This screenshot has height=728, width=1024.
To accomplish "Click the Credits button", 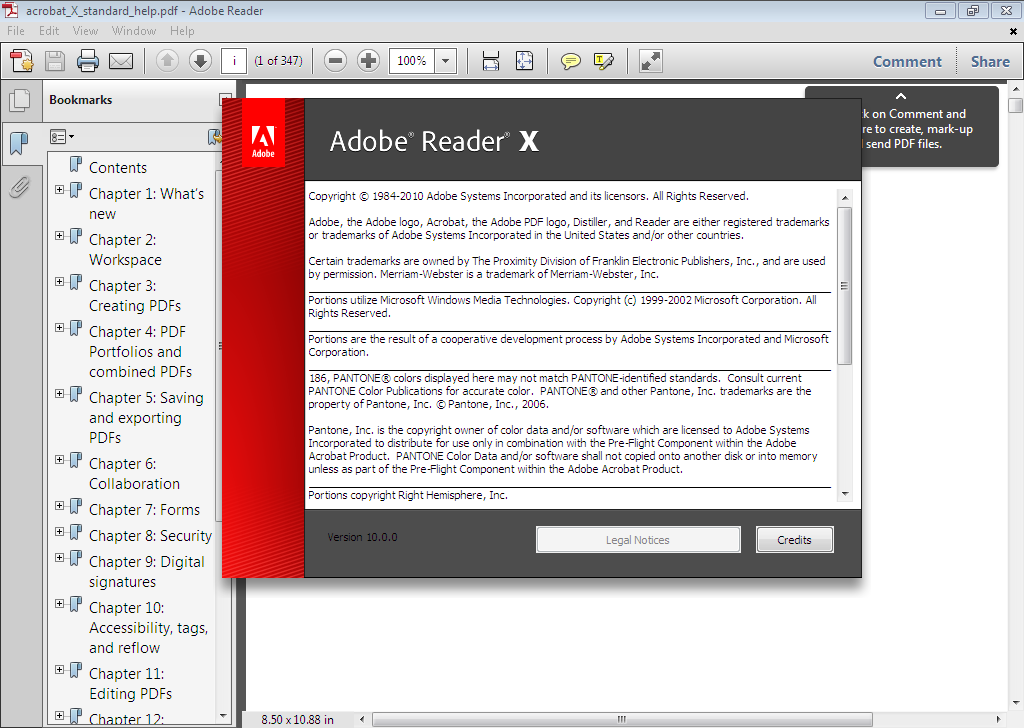I will 794,539.
